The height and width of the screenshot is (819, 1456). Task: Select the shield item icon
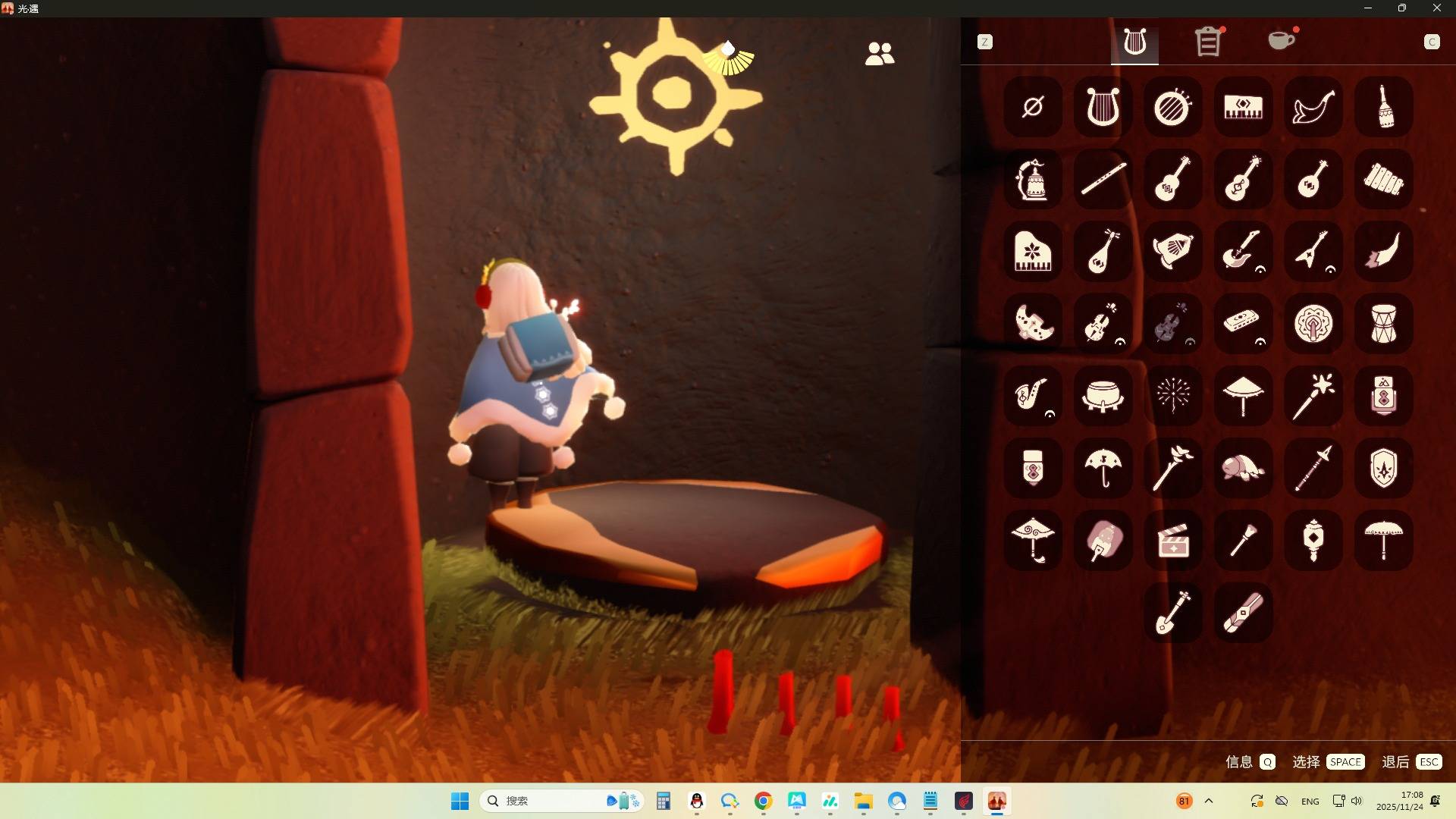[1383, 468]
